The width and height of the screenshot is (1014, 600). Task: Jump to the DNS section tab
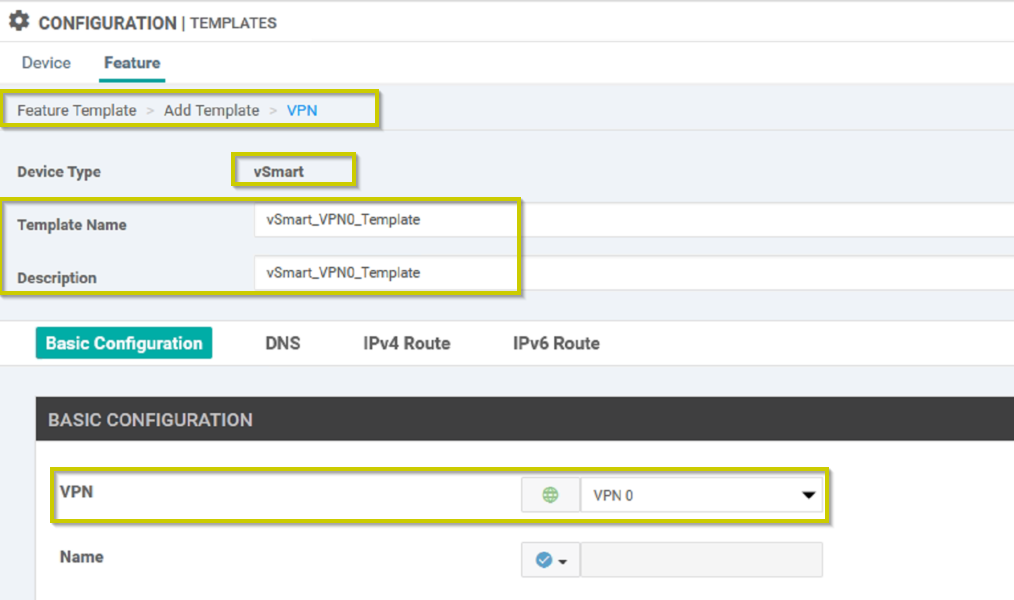tap(283, 343)
